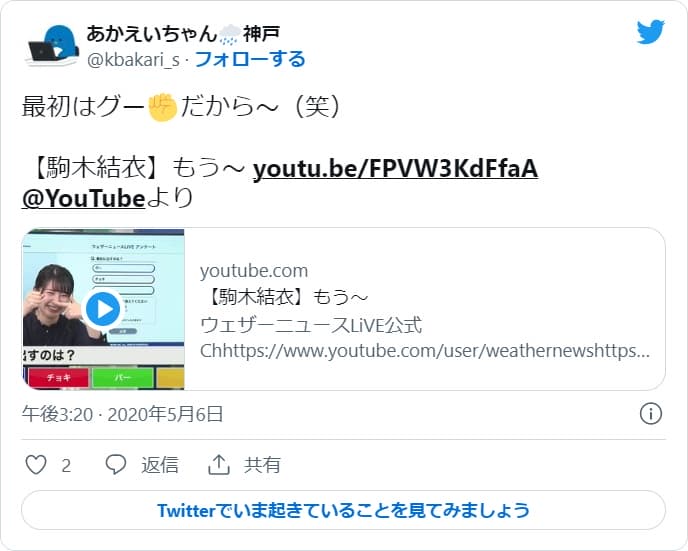This screenshot has height=551, width=688.
Task: Open the 午後3:20 · 2020年5月6日 timestamp
Action: 122,414
